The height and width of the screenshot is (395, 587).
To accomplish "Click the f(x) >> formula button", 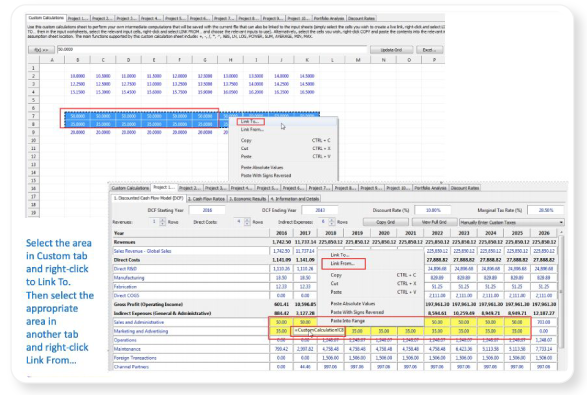I will tap(42, 50).
